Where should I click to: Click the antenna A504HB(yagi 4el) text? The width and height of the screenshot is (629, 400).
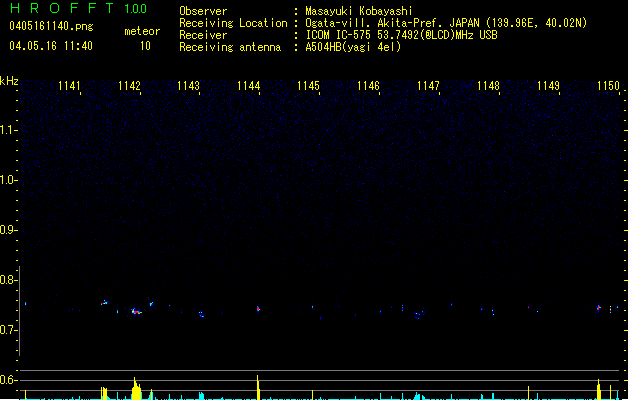pos(353,47)
